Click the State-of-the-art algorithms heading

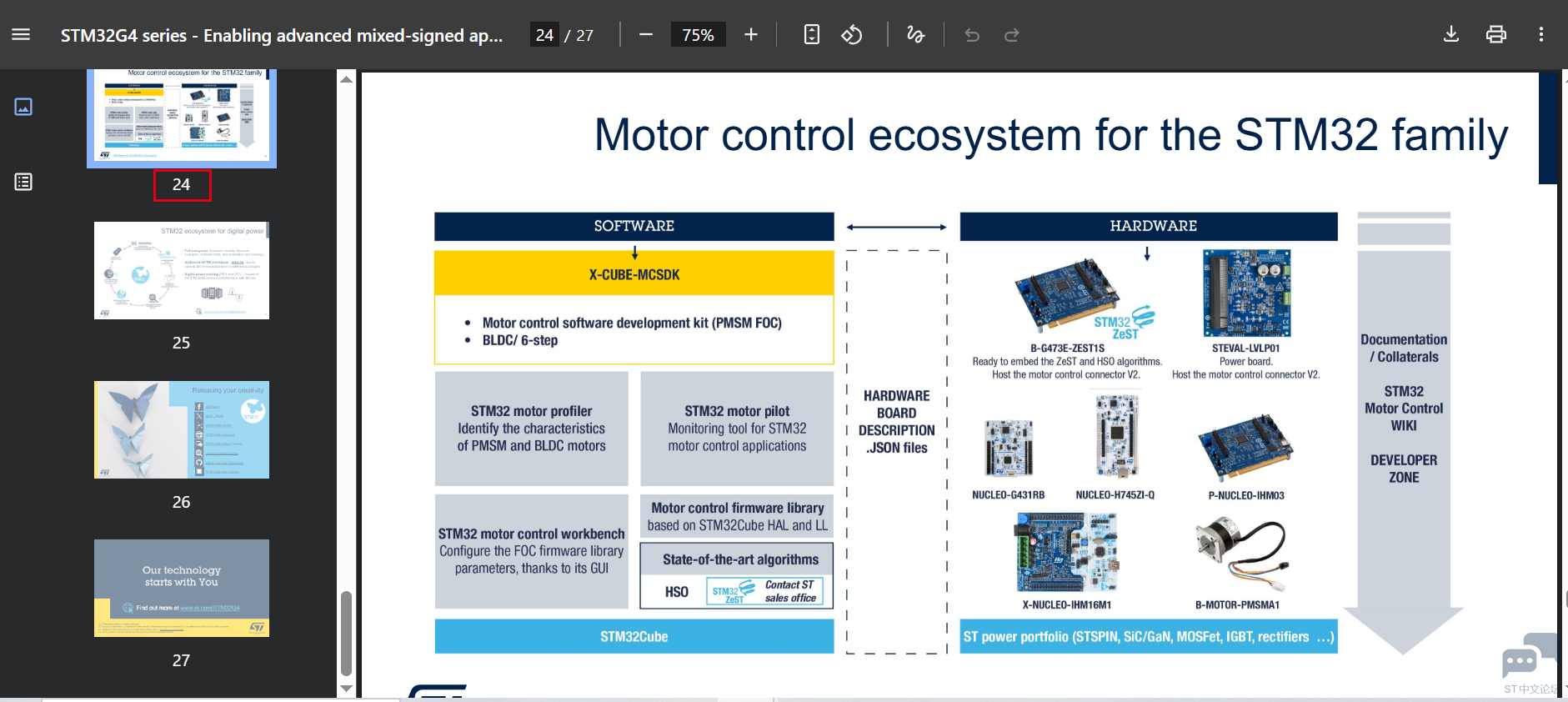(x=741, y=559)
